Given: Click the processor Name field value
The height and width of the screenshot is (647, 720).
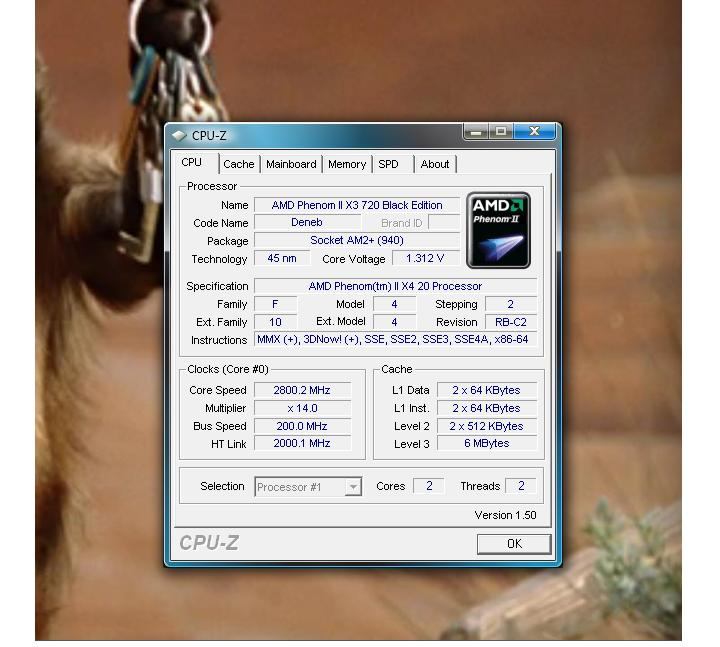Looking at the screenshot, I should click(357, 205).
